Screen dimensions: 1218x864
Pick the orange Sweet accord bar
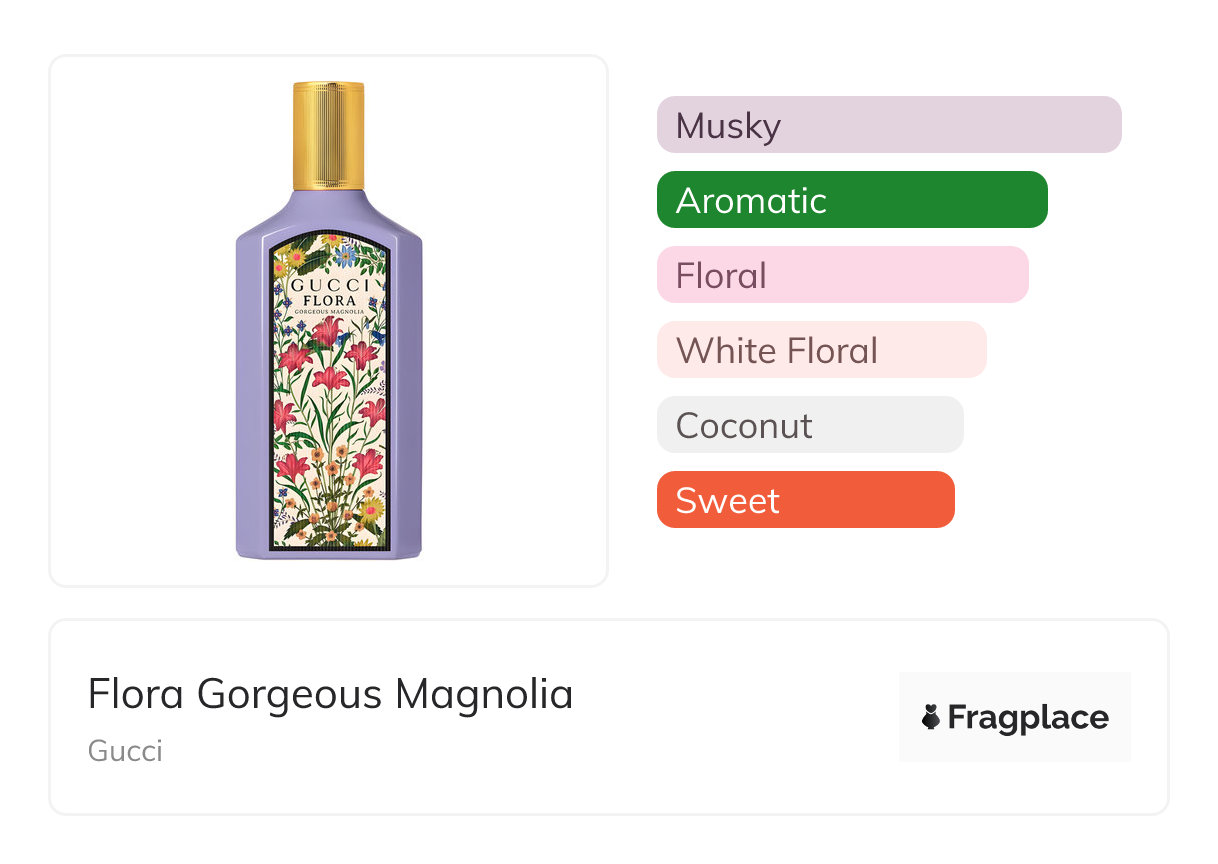pyautogui.click(x=805, y=500)
